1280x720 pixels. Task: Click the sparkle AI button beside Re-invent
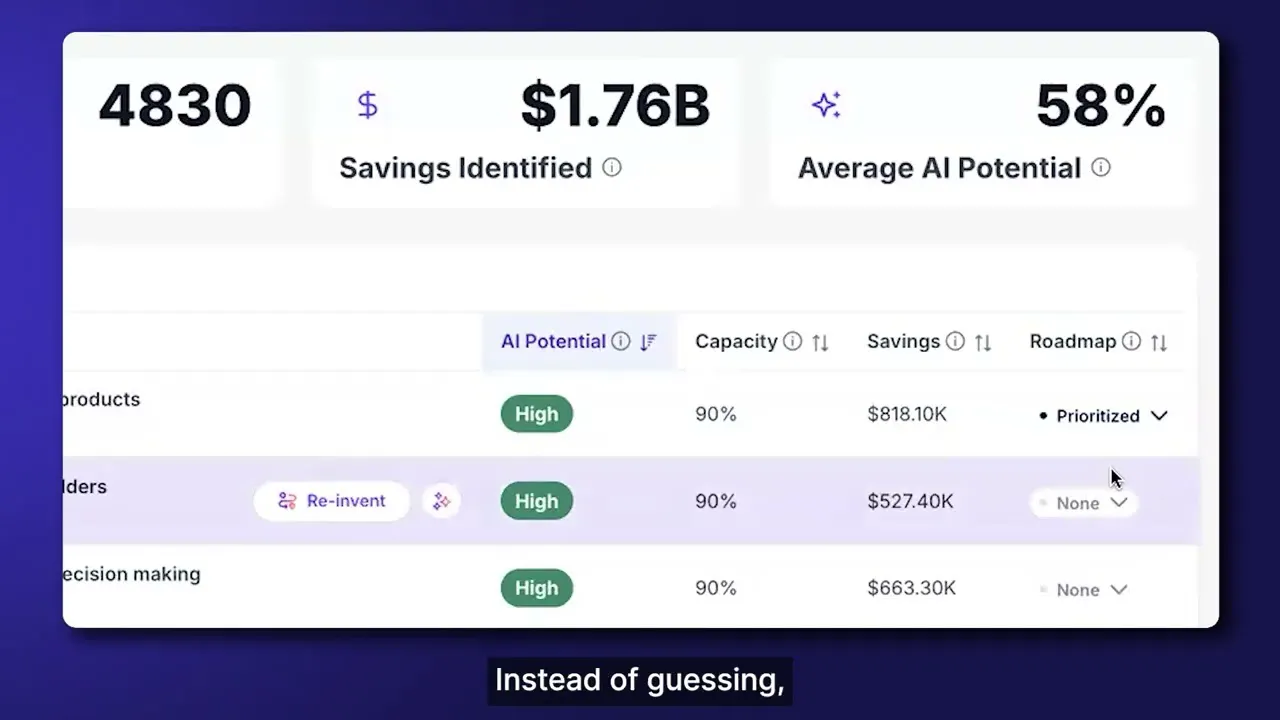click(x=441, y=501)
